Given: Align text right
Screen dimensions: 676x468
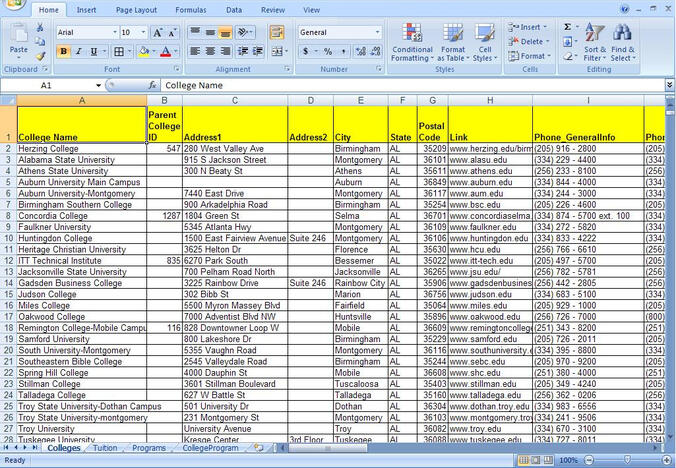Looking at the screenshot, I should 225,51.
